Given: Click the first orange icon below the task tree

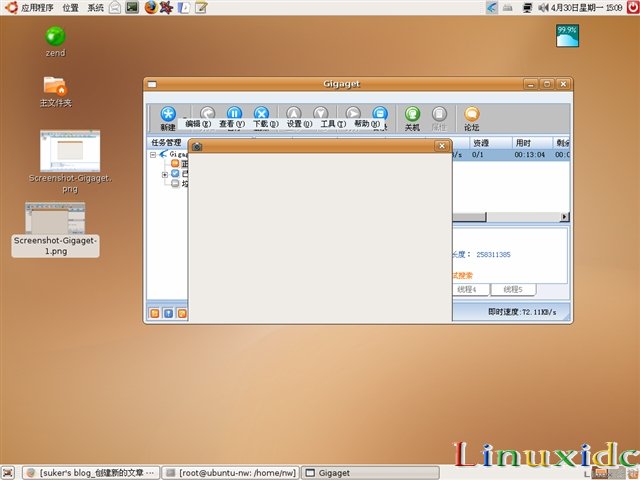Looking at the screenshot, I should pyautogui.click(x=155, y=313).
